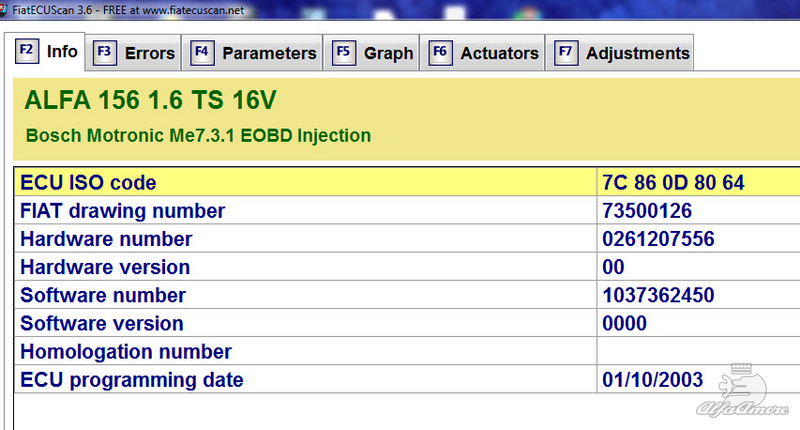Click the F3 key icon beside Errors
Image resolution: width=800 pixels, height=430 pixels.
105,53
